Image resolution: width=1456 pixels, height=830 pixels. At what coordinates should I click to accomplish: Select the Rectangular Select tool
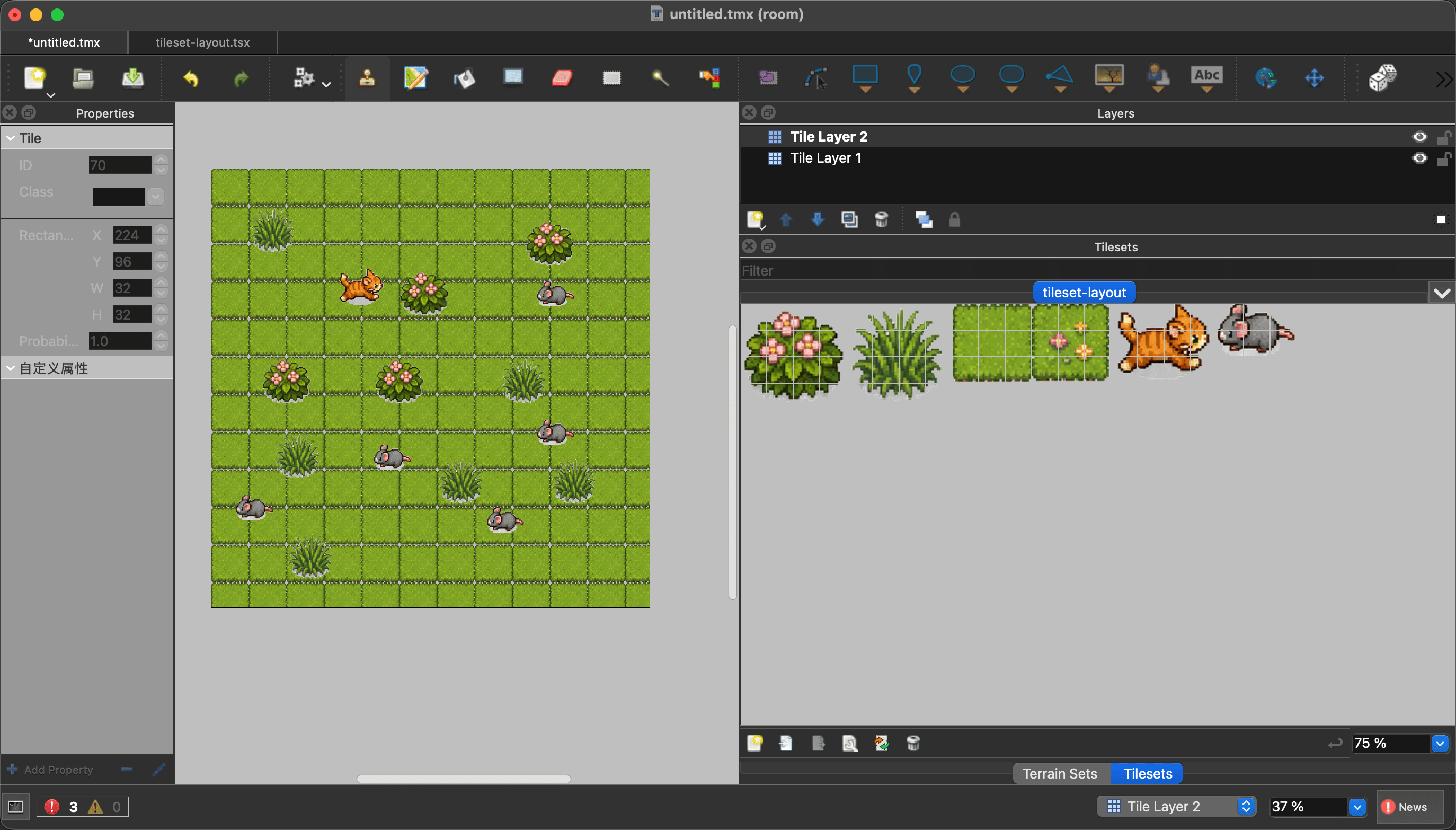(611, 77)
